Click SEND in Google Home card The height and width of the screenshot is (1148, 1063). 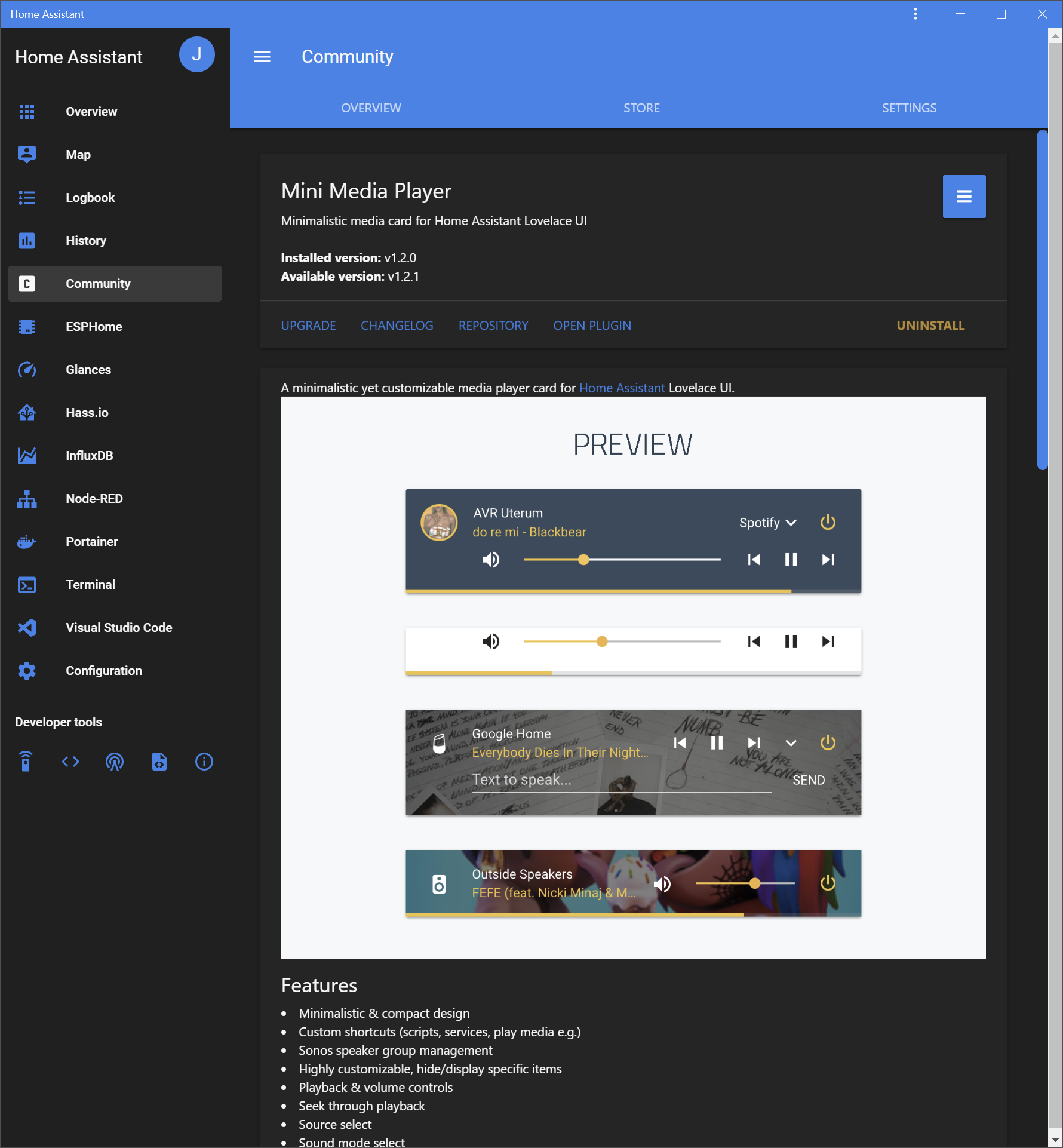coord(808,780)
